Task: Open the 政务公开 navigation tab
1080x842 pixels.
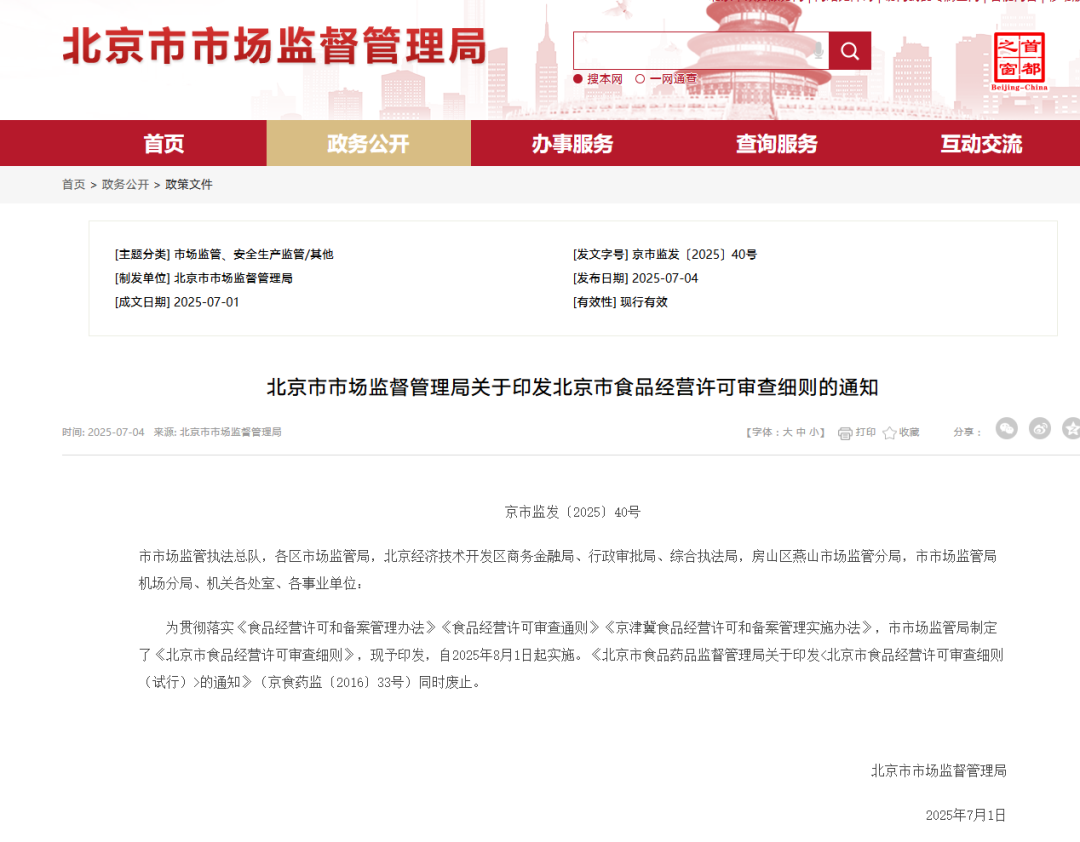Action: click(368, 143)
